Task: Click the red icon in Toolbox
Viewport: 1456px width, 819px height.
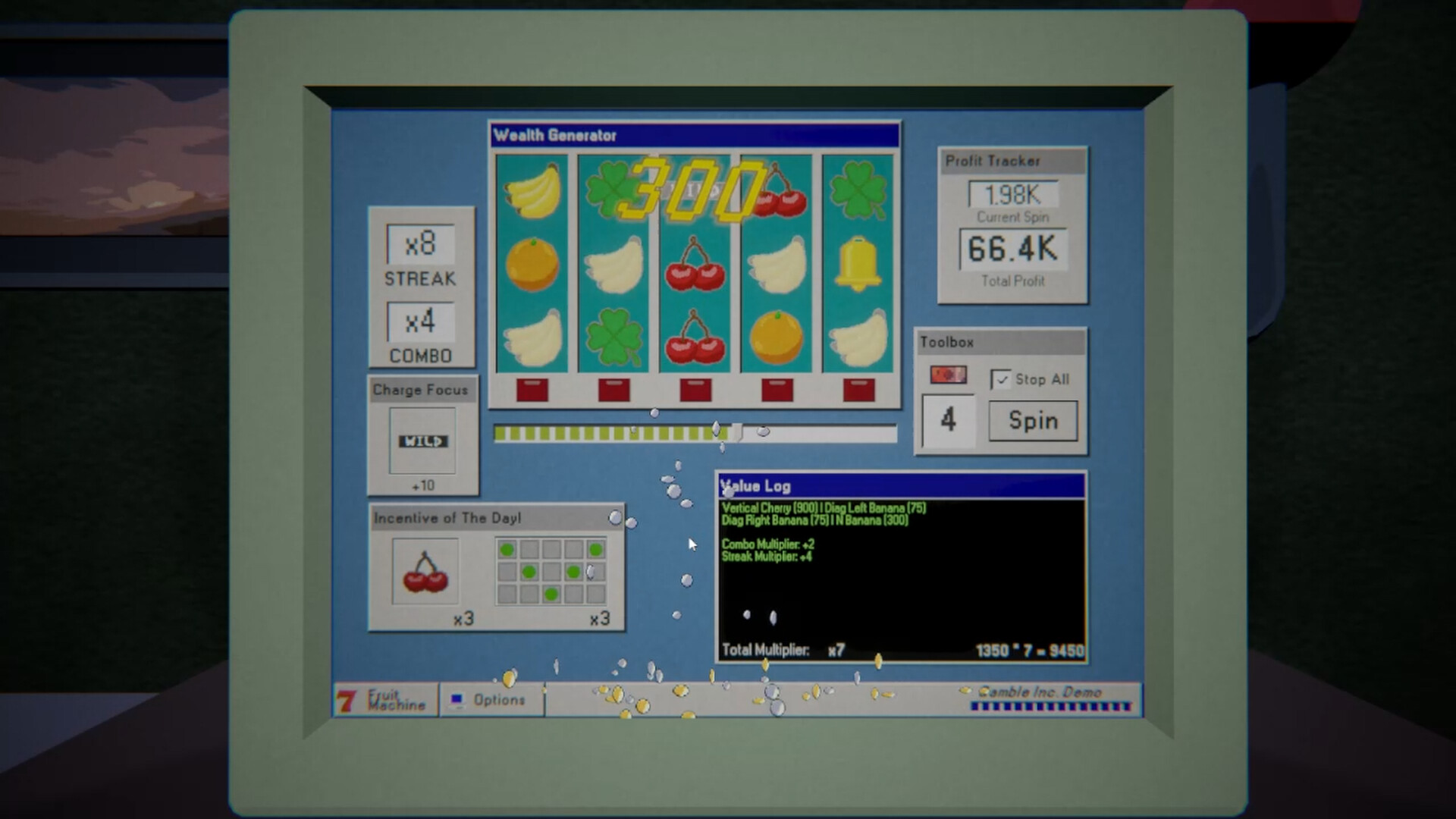Action: point(948,375)
